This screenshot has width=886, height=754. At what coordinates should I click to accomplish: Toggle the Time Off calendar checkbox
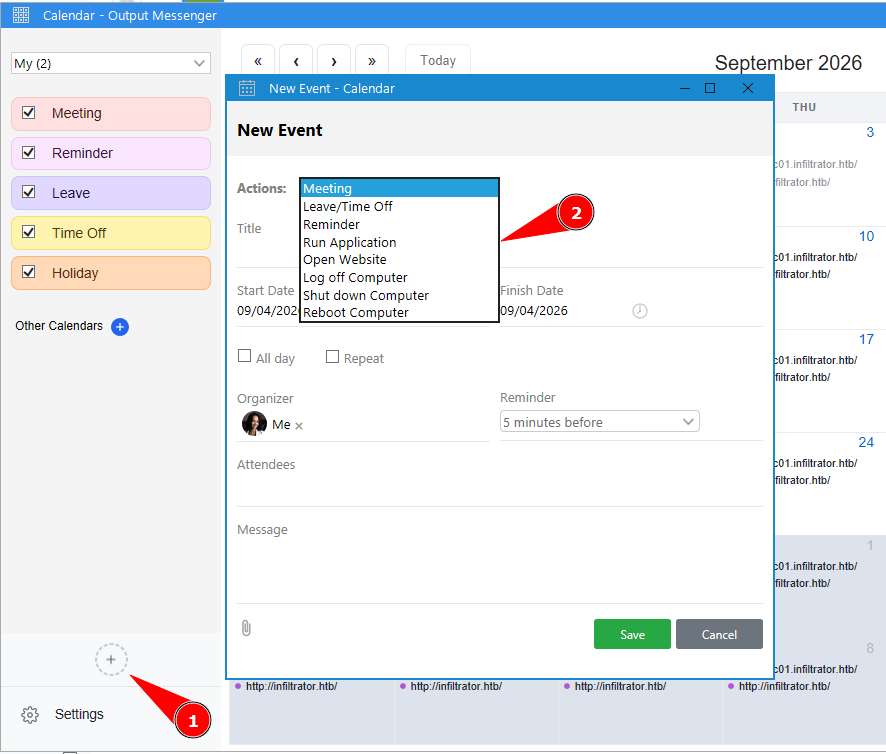pos(28,232)
